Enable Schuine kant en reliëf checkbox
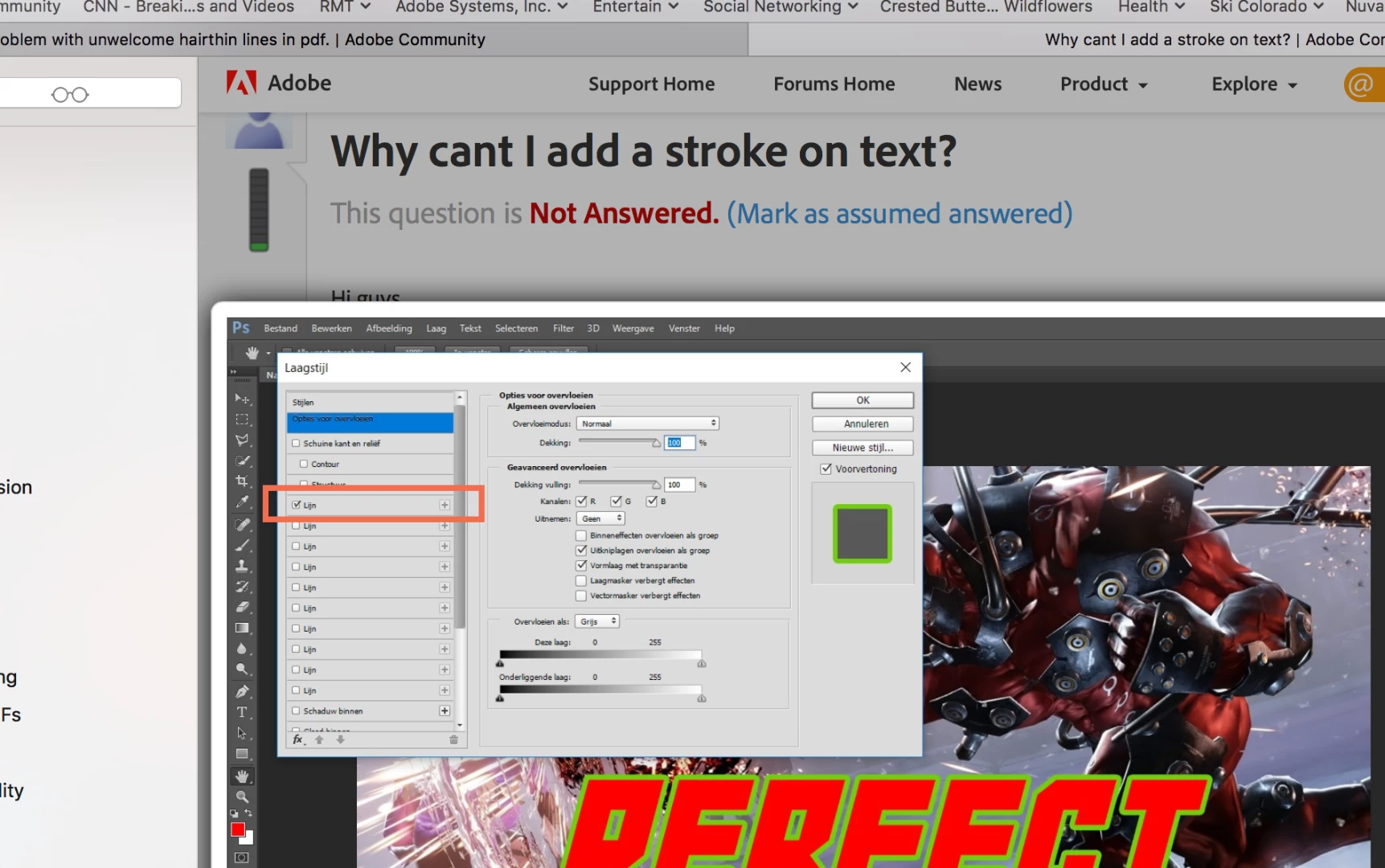1385x868 pixels. coord(296,443)
